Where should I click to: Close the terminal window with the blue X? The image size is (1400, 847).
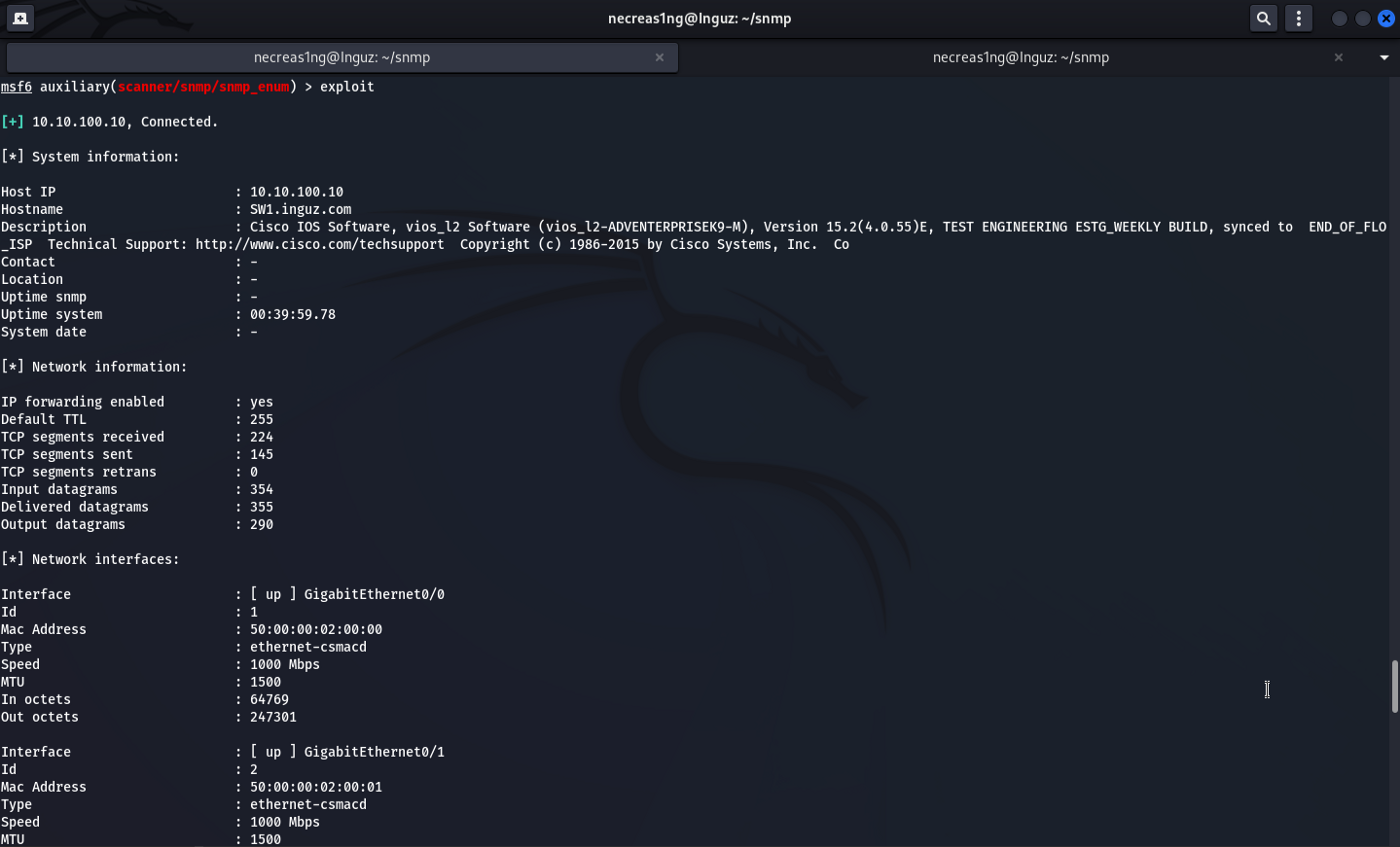[1386, 18]
